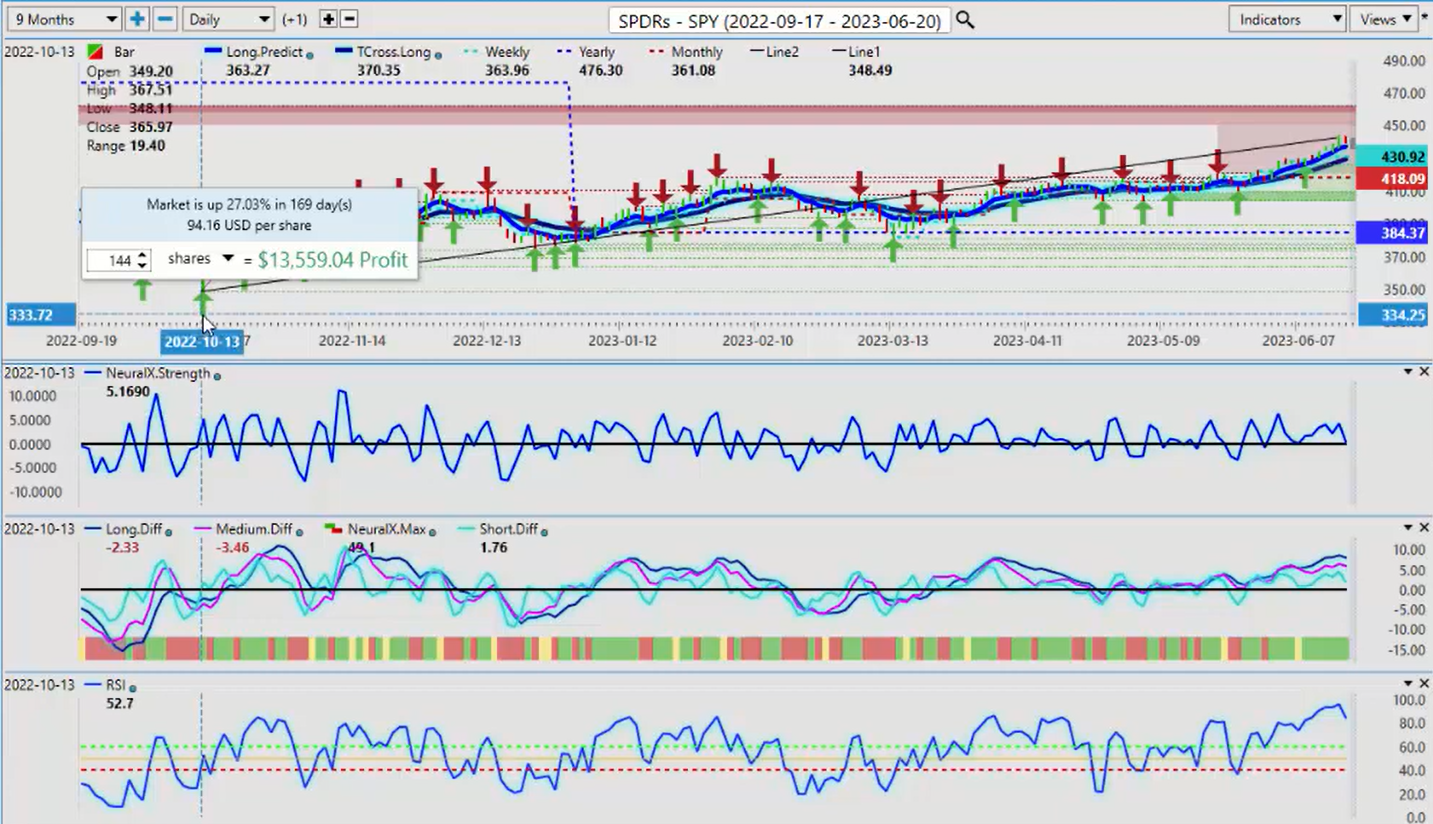Click the NeuralX.Strength legend label

(158, 373)
